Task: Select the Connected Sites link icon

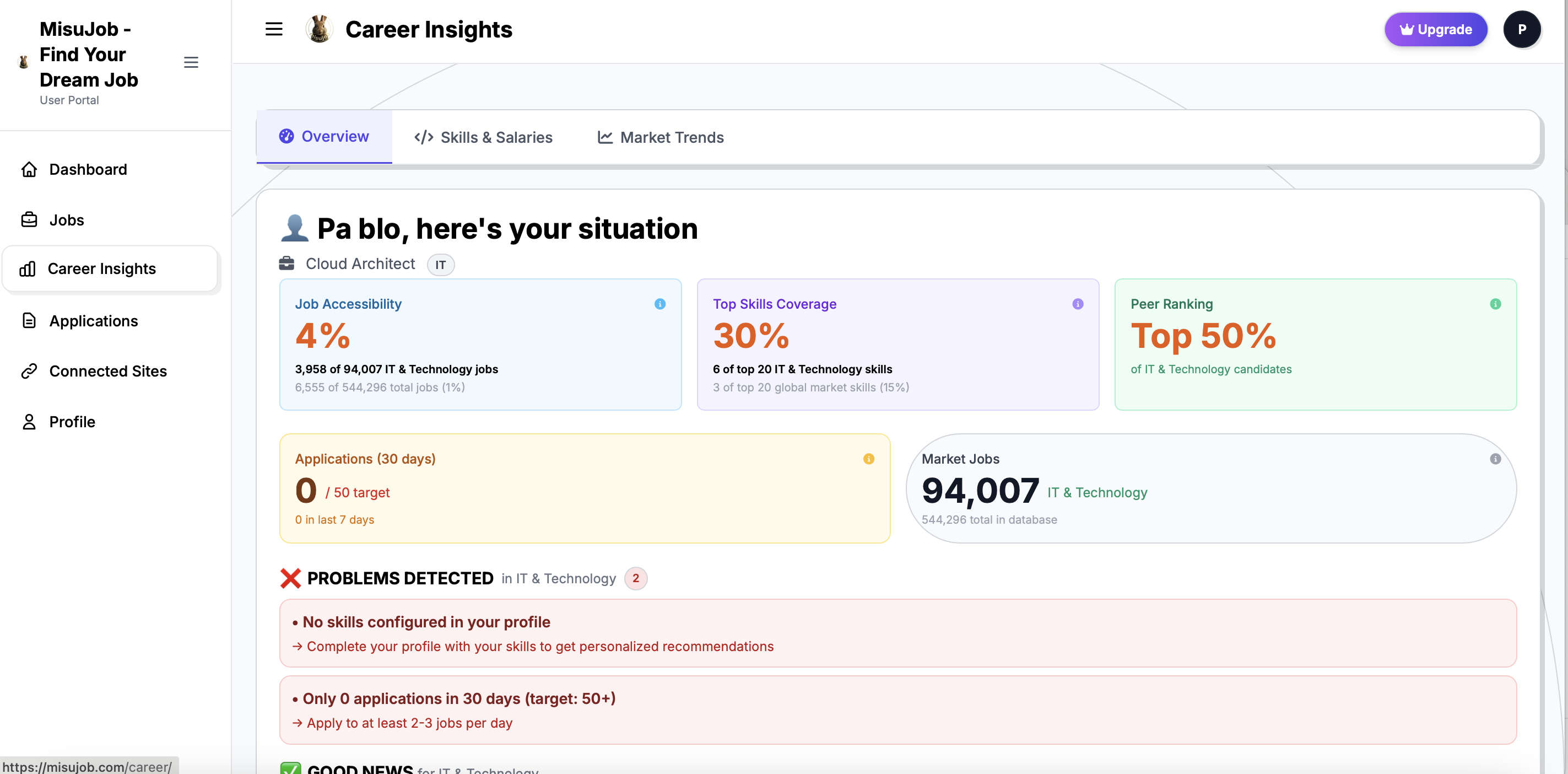Action: click(x=29, y=371)
